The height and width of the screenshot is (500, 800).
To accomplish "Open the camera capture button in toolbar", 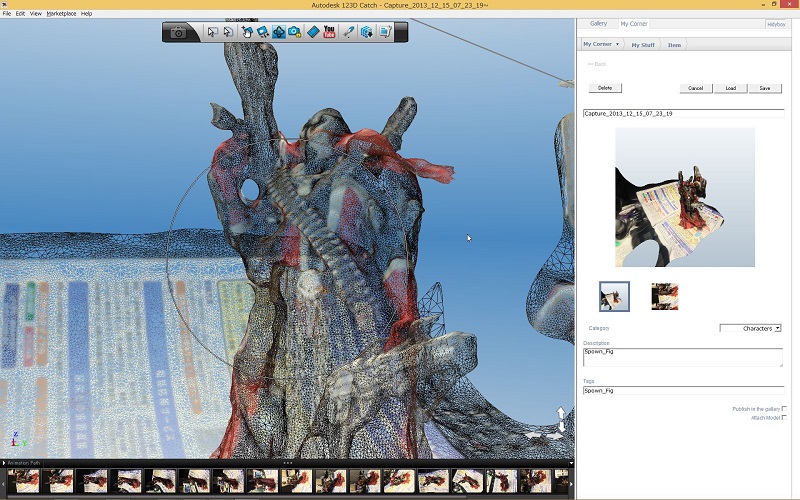I will pos(178,32).
